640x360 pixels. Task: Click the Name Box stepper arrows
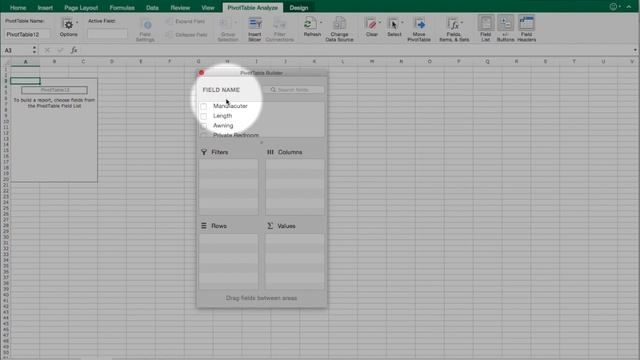pyautogui.click(x=34, y=50)
